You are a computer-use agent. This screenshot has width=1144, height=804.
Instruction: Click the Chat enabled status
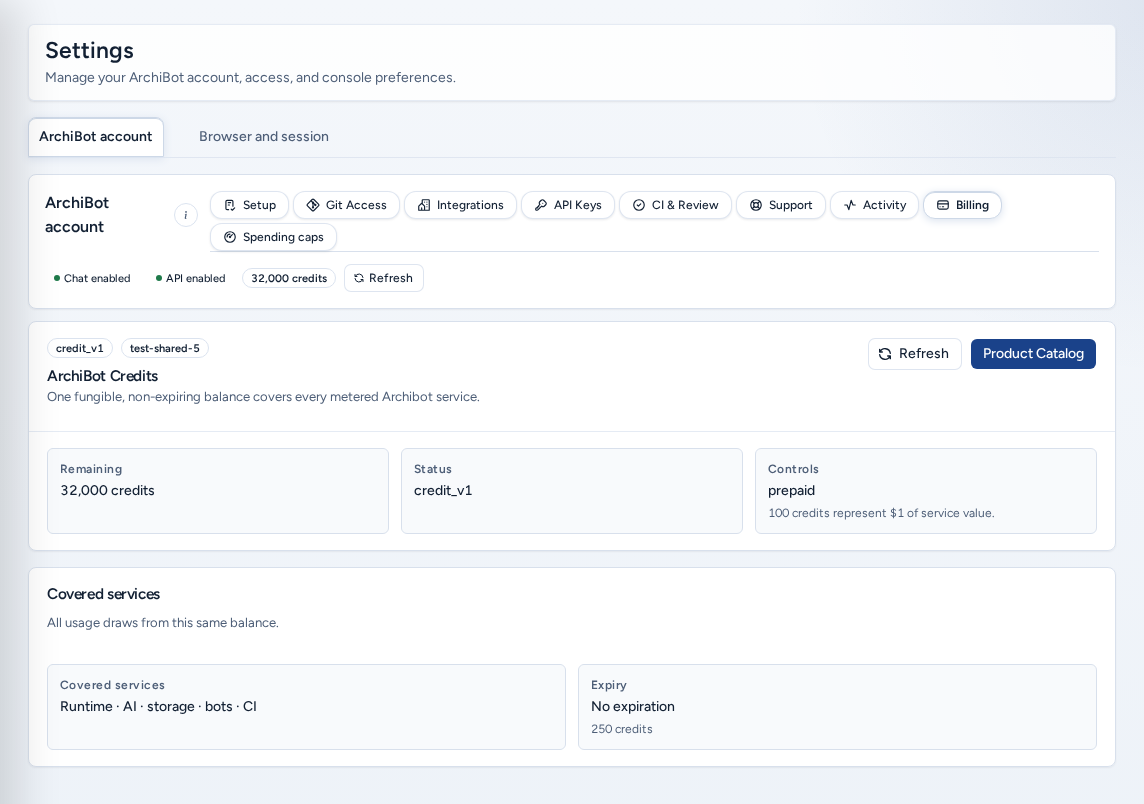92,278
